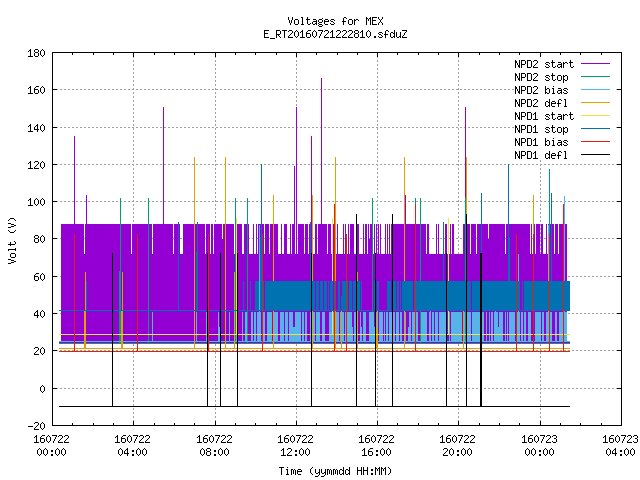640x480 pixels.
Task: Click the 'Time (yymmdd HH:MM)' x-axis label
Action: (x=335, y=471)
